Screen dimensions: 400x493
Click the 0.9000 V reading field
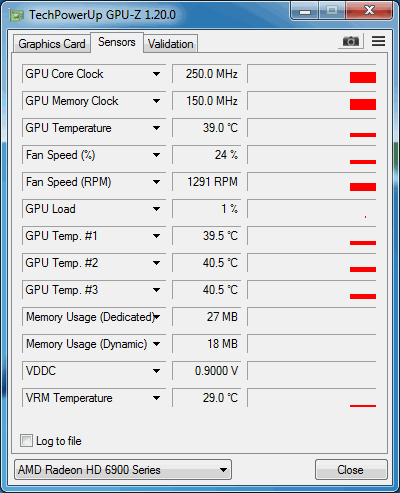pyautogui.click(x=206, y=371)
